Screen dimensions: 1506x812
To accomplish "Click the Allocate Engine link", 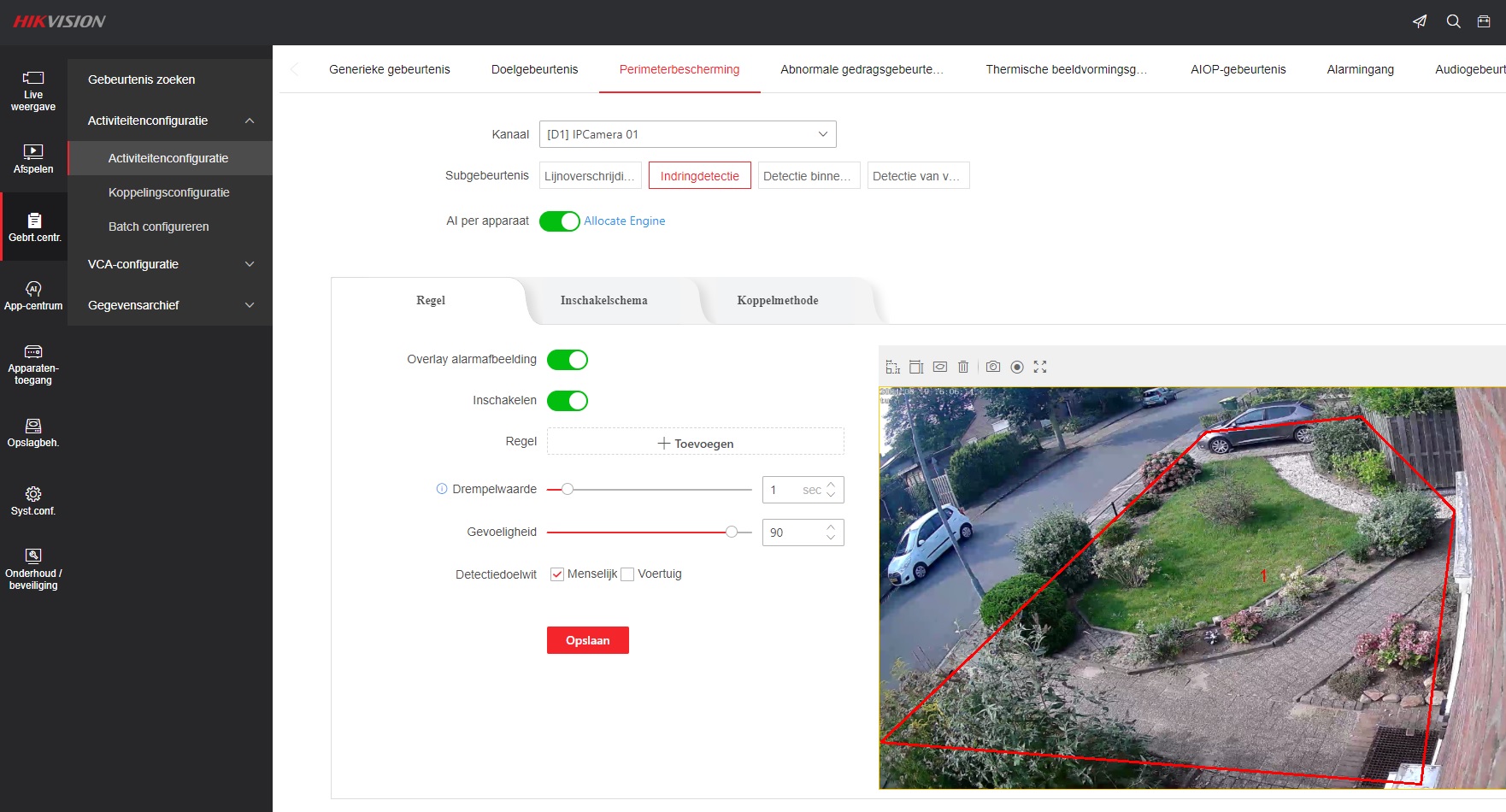I will point(624,221).
